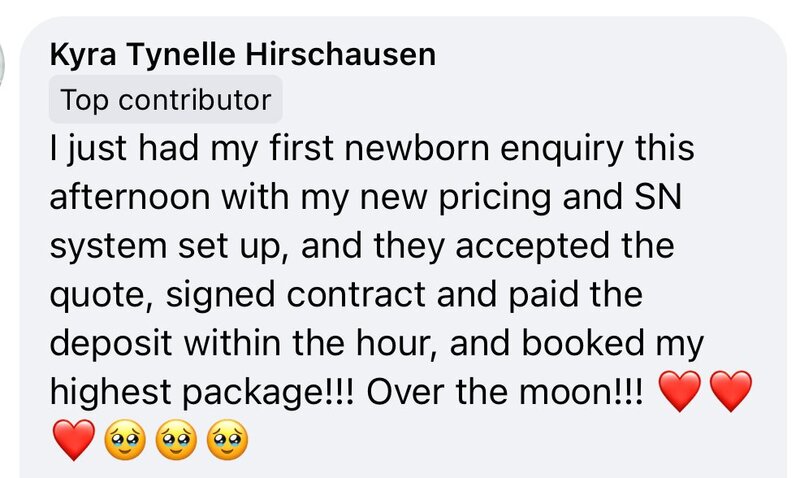Click the word 'newborn' in the comment
The image size is (800, 478).
pos(417,148)
